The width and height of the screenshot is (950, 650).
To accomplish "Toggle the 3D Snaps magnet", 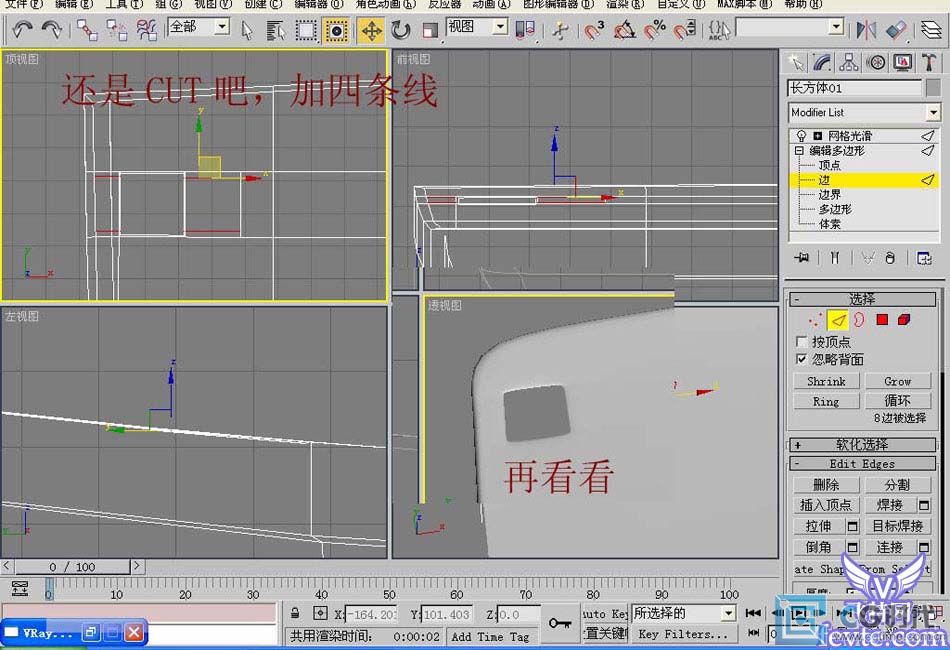I will coord(594,30).
